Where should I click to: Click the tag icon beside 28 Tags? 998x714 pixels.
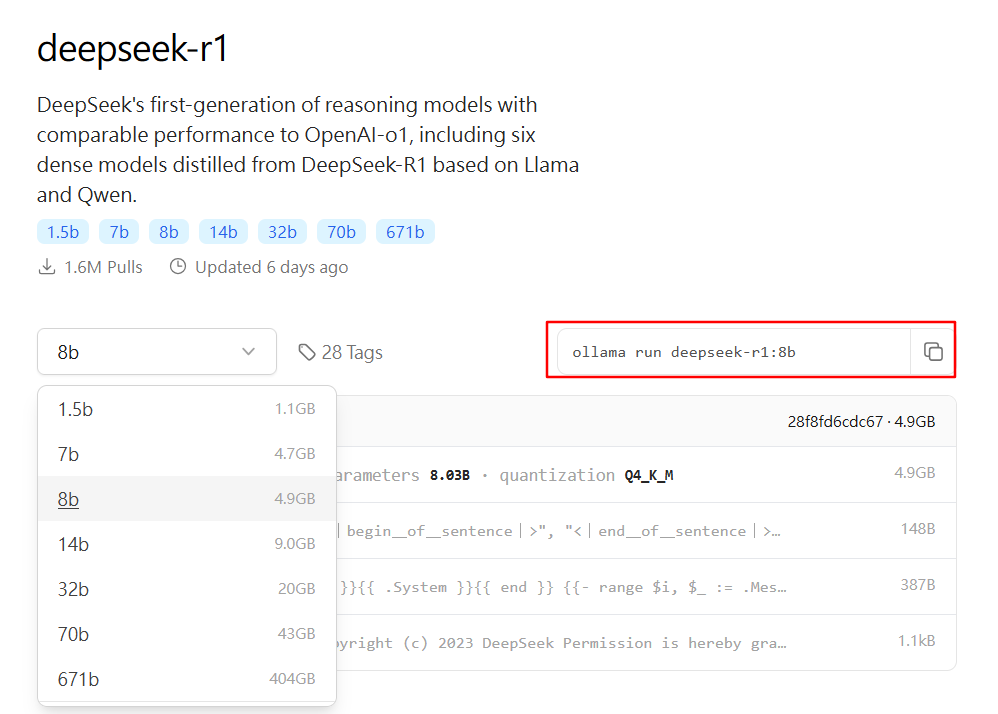[307, 352]
